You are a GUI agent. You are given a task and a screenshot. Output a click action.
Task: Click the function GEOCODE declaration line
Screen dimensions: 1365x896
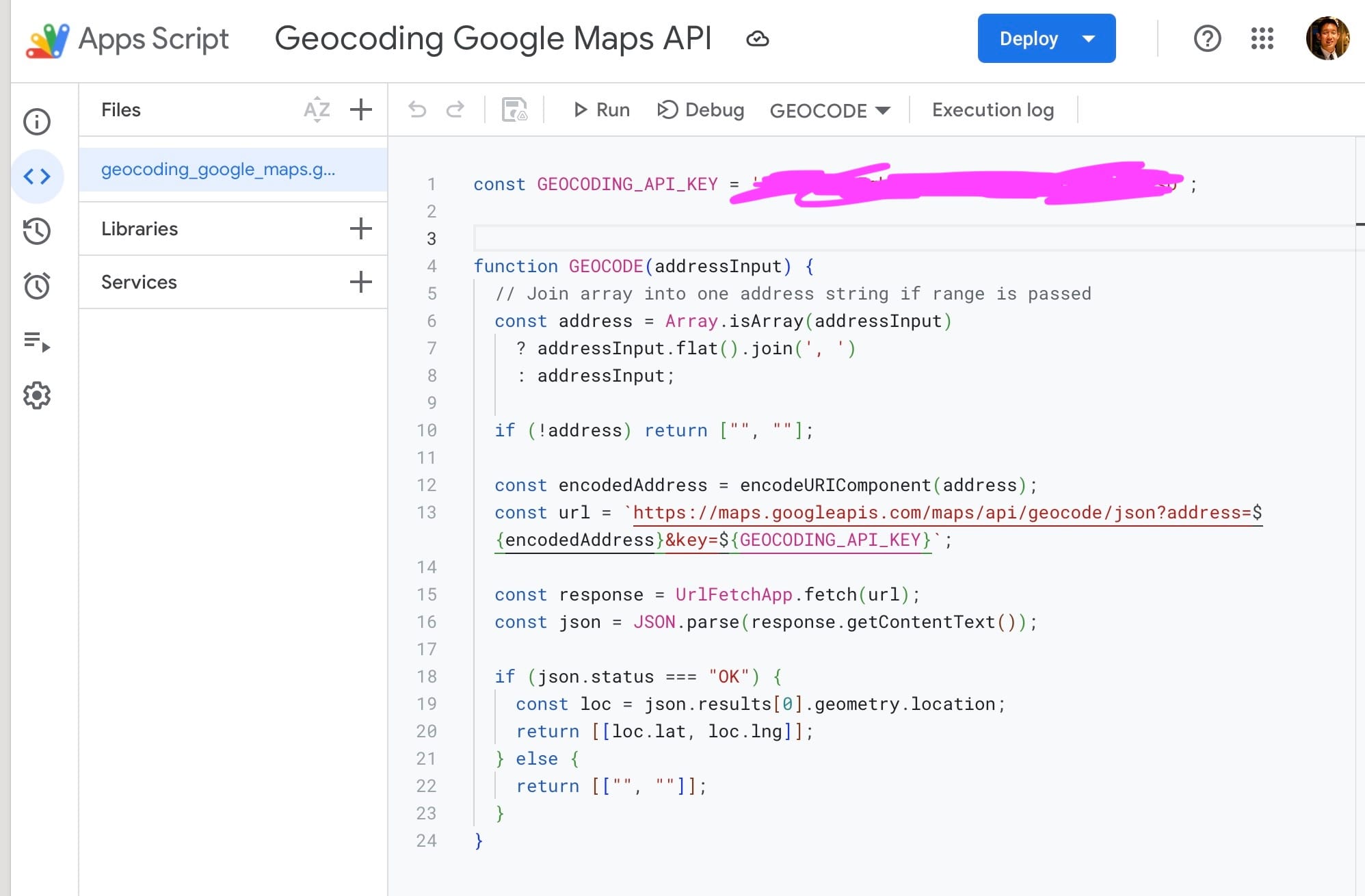tap(644, 266)
